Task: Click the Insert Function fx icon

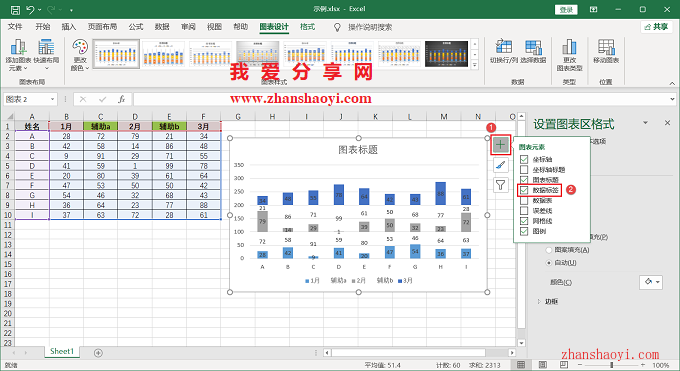Action: [121, 99]
